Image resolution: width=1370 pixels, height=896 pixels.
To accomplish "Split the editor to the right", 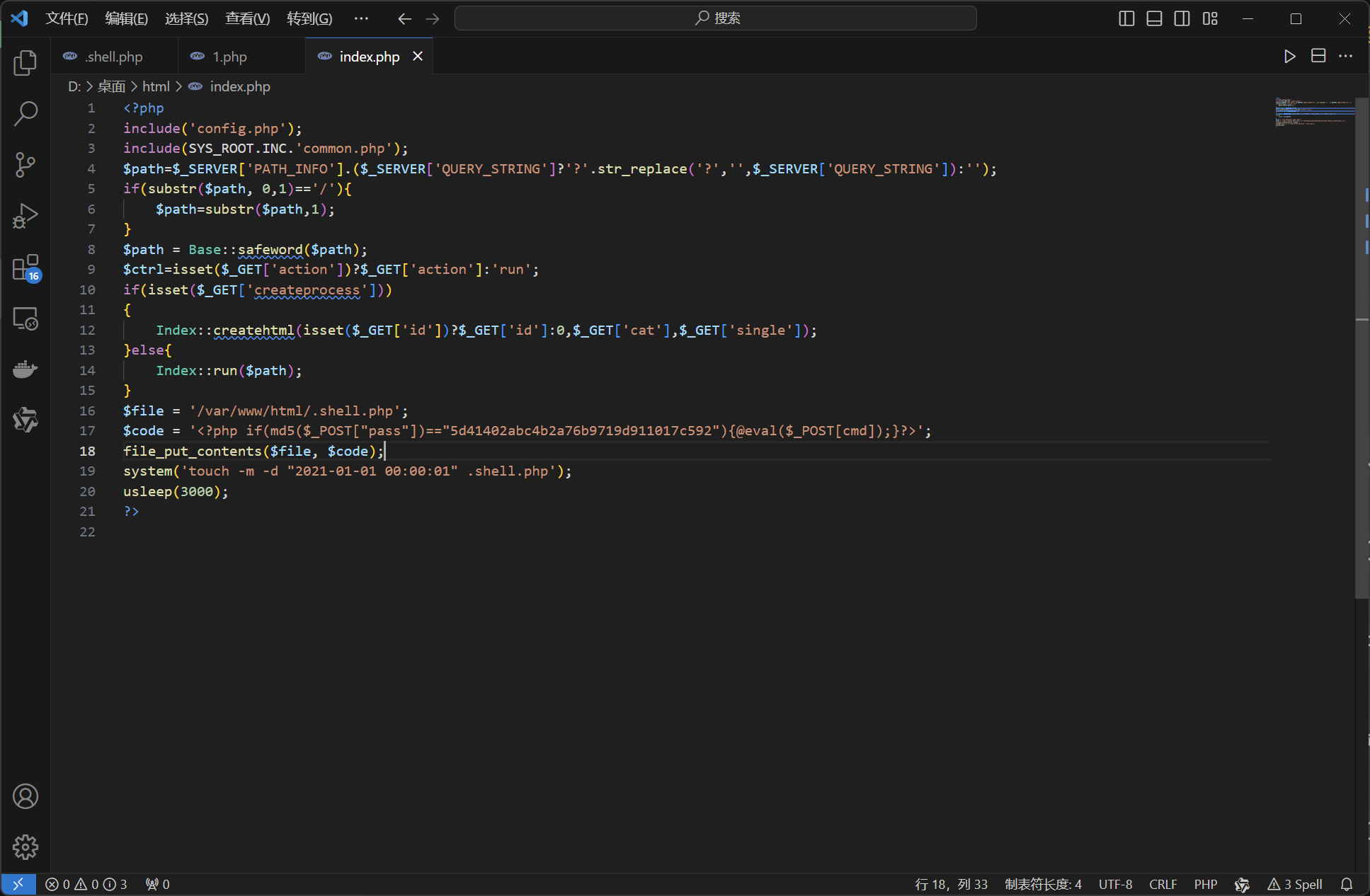I will tap(1318, 57).
